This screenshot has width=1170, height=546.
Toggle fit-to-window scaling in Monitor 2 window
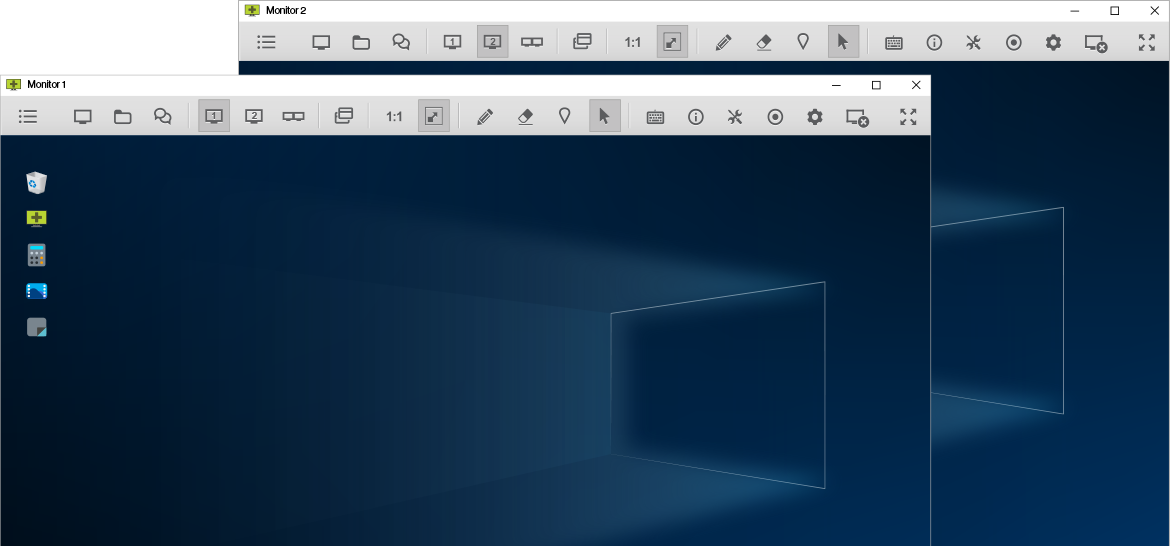pyautogui.click(x=672, y=42)
